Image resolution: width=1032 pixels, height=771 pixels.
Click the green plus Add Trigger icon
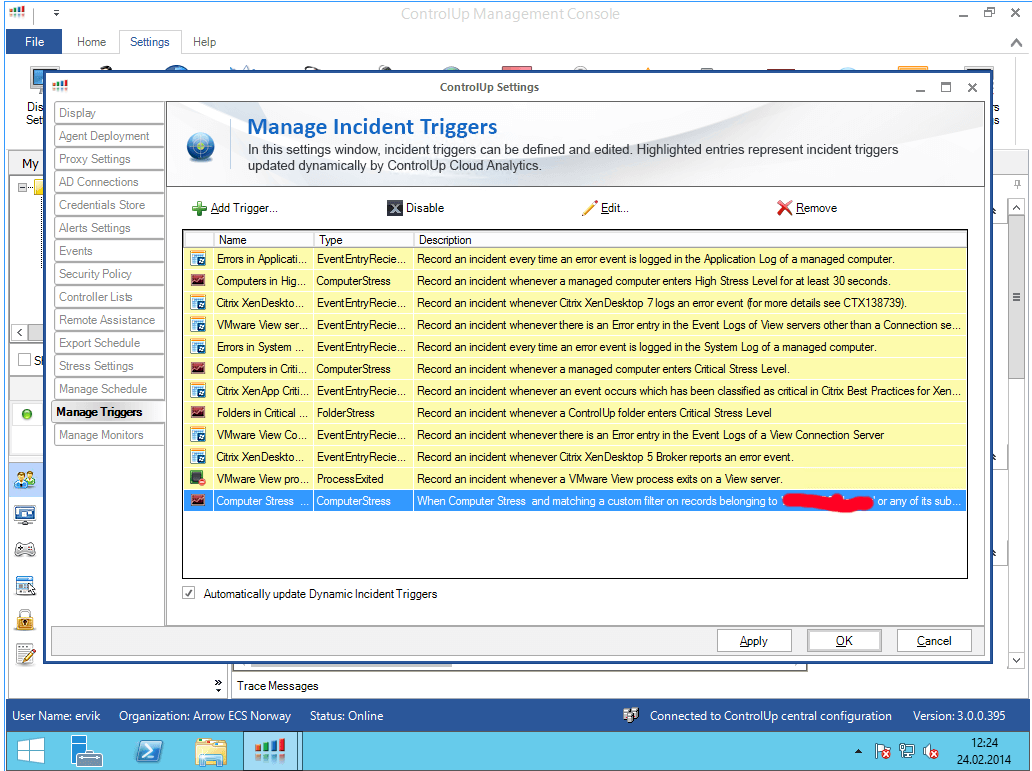click(199, 209)
